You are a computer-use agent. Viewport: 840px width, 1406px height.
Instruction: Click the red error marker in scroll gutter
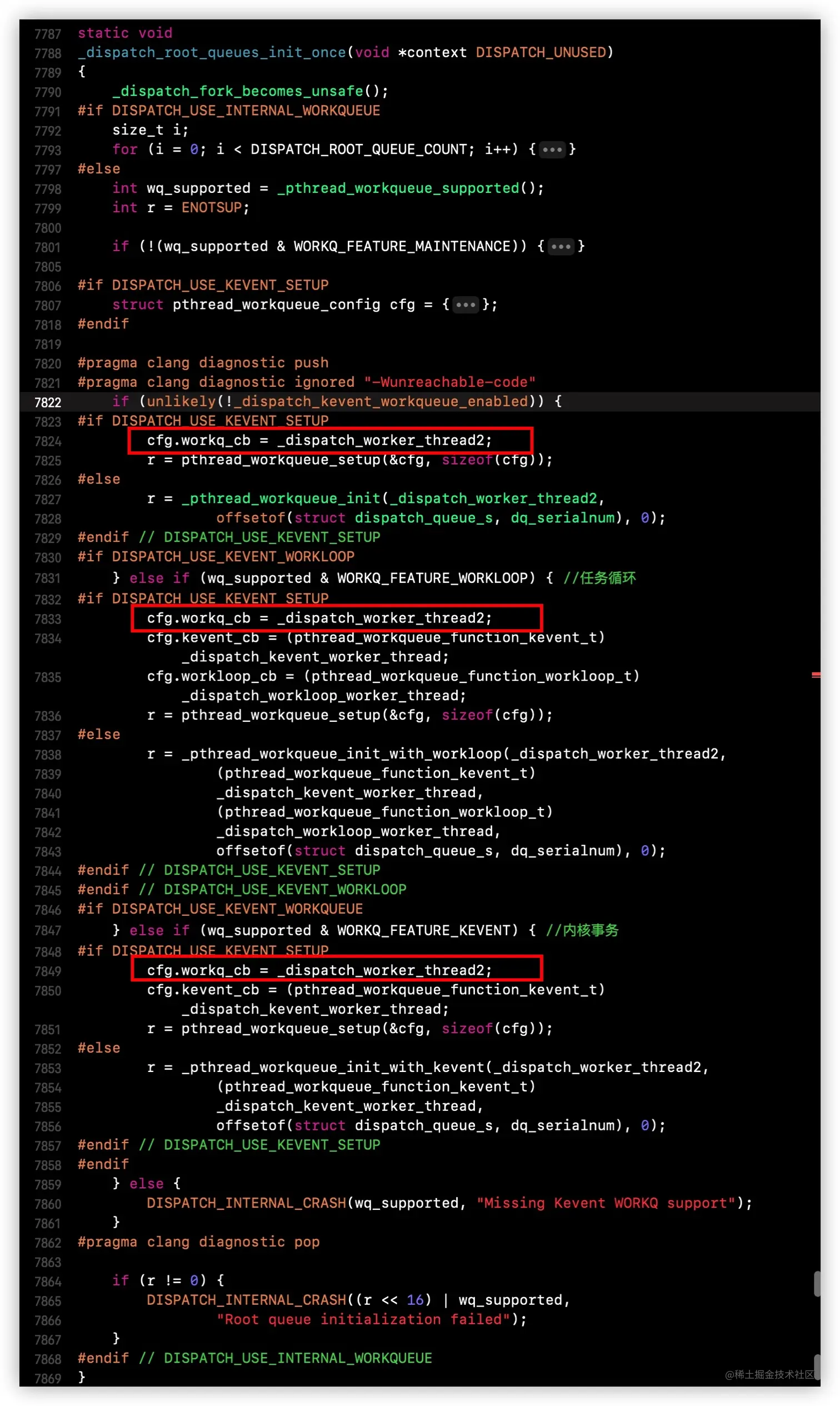tap(816, 675)
